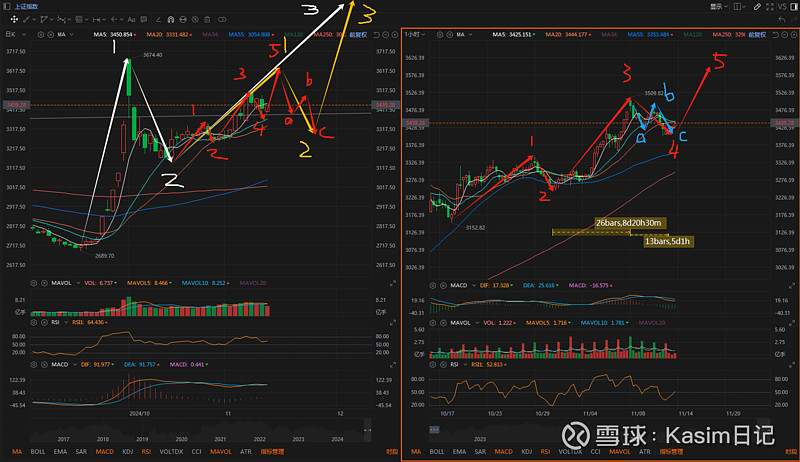Open MAVOL settings gear on left chart

(x=34, y=283)
